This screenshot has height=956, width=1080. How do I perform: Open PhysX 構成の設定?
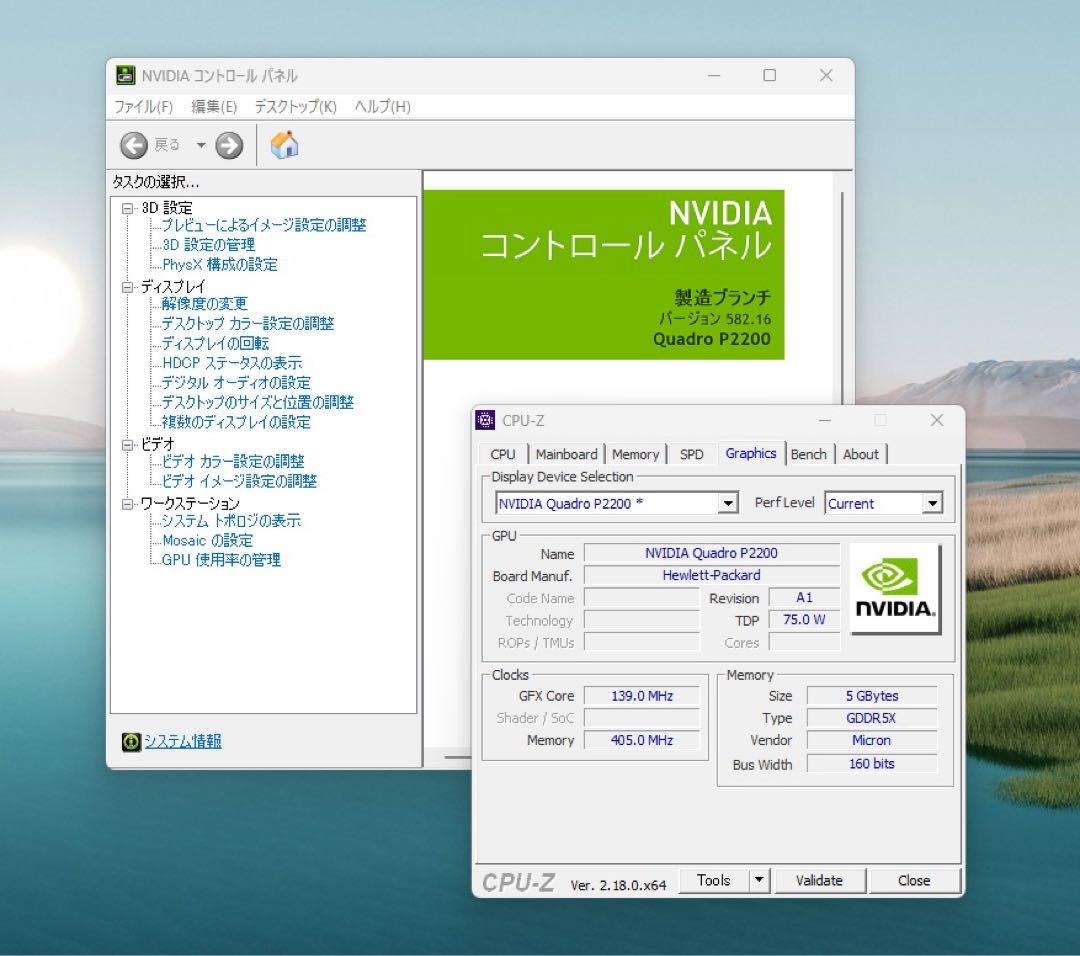[x=220, y=264]
